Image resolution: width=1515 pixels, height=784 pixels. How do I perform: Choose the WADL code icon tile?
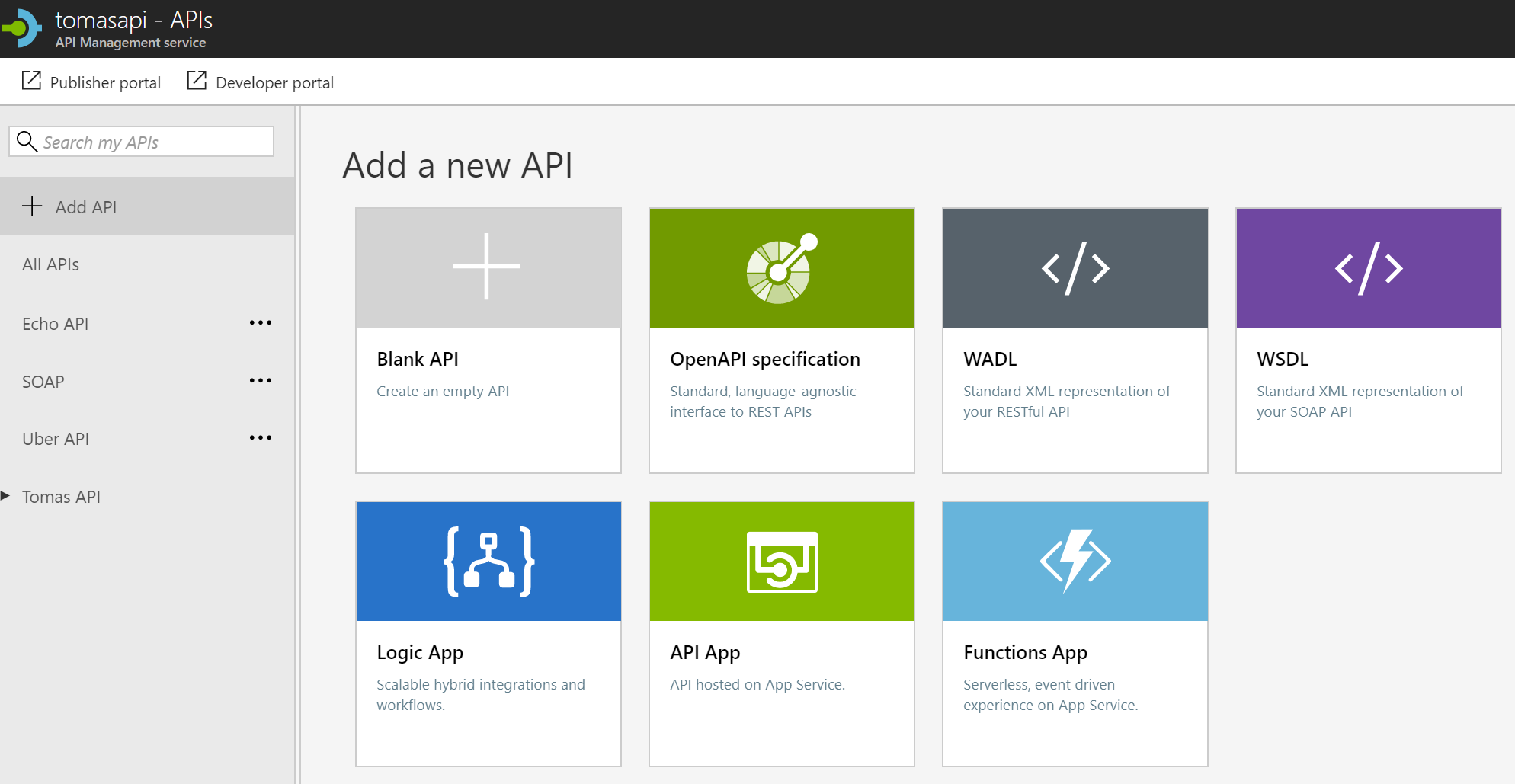(1075, 267)
